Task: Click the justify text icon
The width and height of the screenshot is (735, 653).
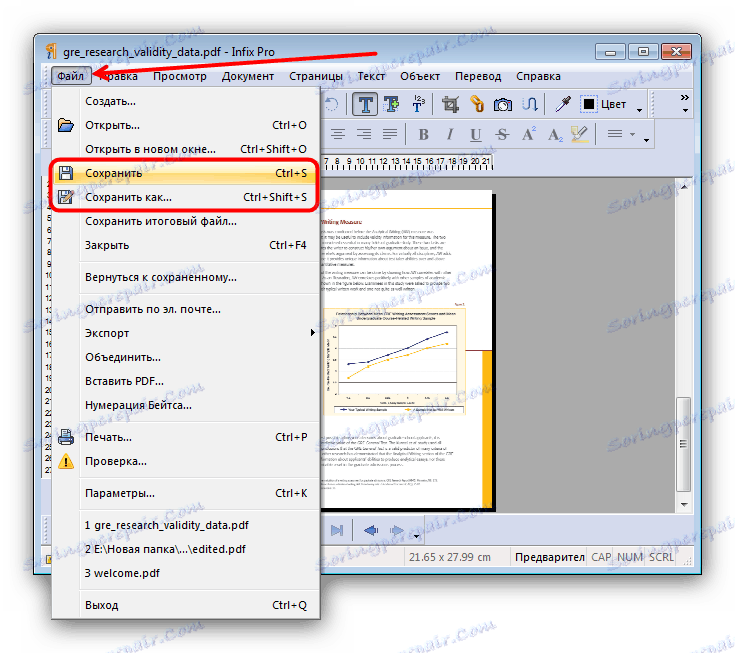Action: pos(390,135)
